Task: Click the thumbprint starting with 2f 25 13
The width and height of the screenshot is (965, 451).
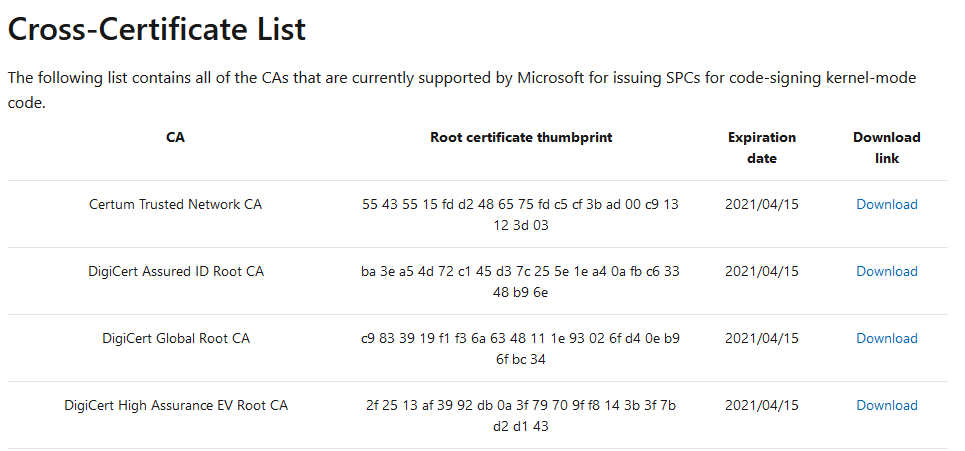Action: point(521,416)
